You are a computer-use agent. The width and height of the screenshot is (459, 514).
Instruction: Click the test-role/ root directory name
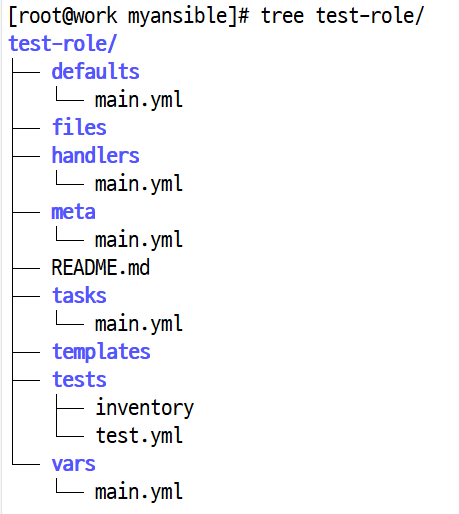pyautogui.click(x=63, y=43)
